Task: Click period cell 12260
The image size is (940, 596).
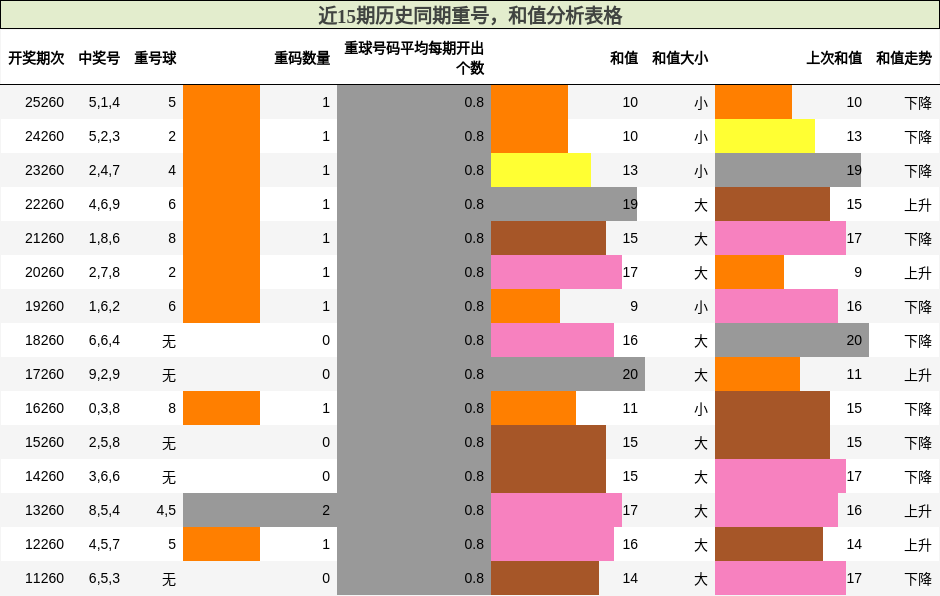Action: (44, 544)
